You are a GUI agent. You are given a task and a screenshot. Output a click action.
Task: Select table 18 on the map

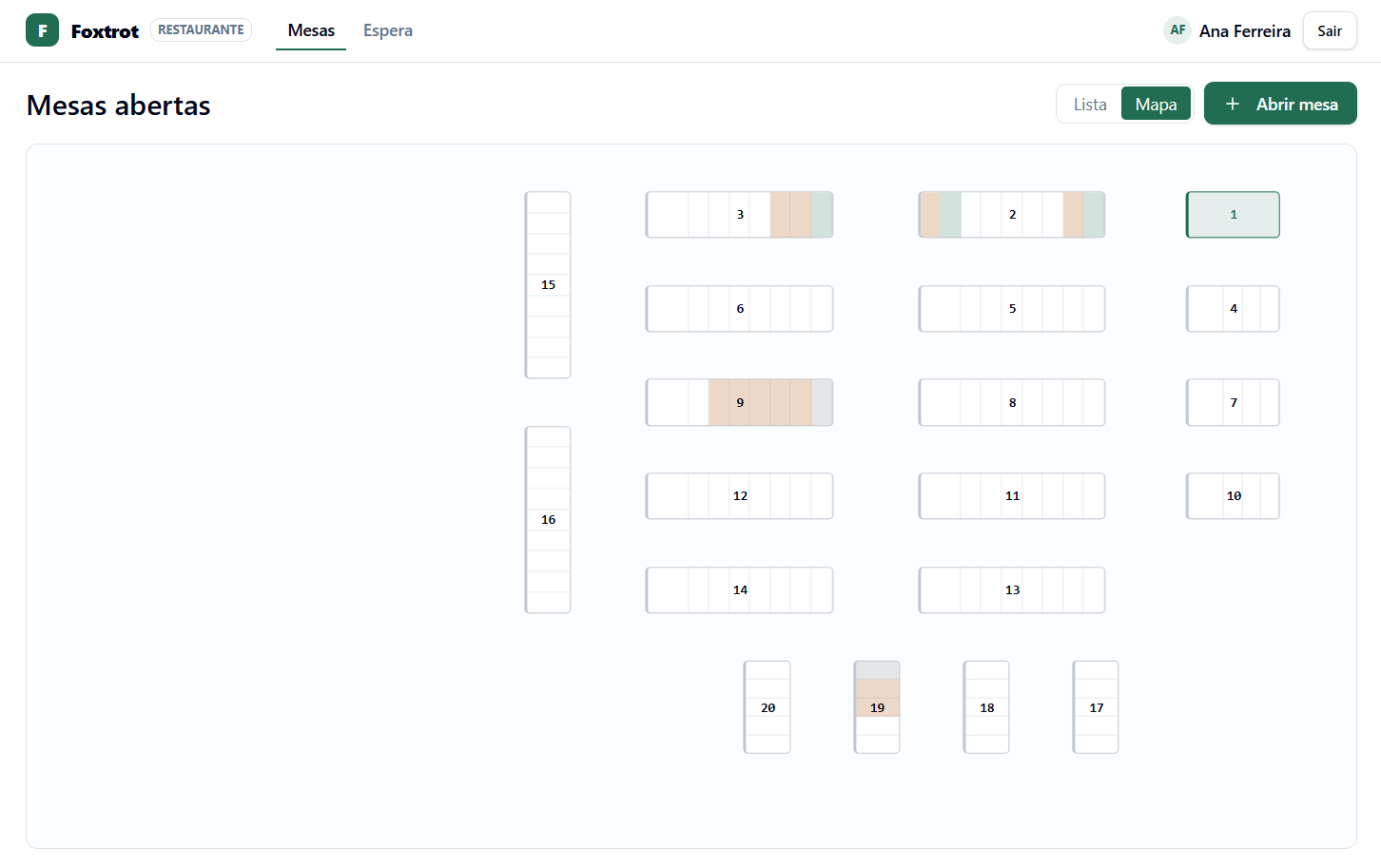(x=986, y=707)
